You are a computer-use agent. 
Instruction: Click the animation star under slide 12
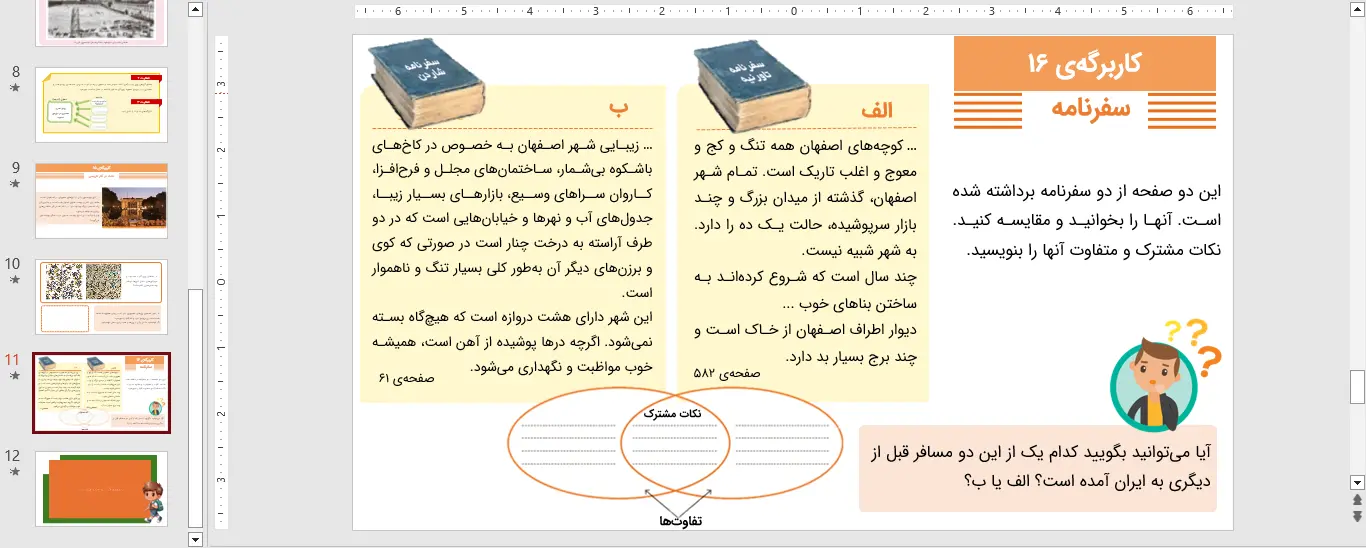[14, 472]
